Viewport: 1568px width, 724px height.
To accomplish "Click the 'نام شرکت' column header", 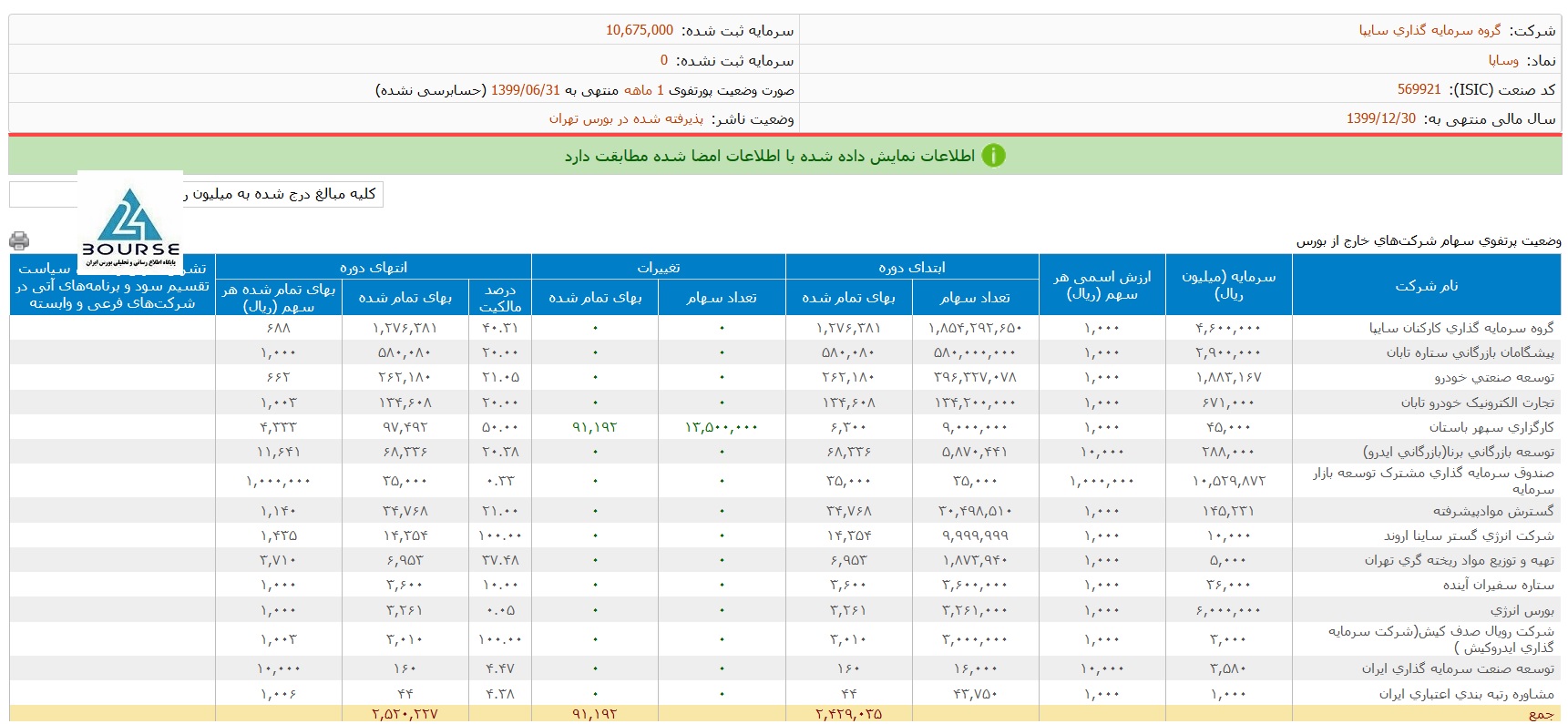I will pos(1427,285).
